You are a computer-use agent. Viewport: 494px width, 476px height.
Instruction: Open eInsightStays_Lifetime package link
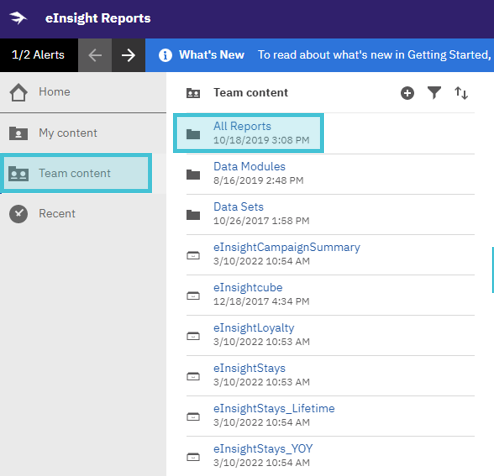coord(274,409)
